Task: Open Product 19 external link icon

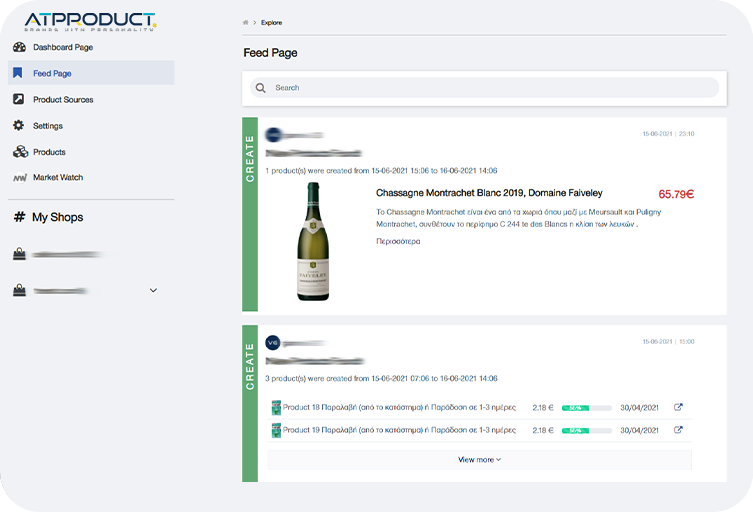Action: pyautogui.click(x=678, y=430)
